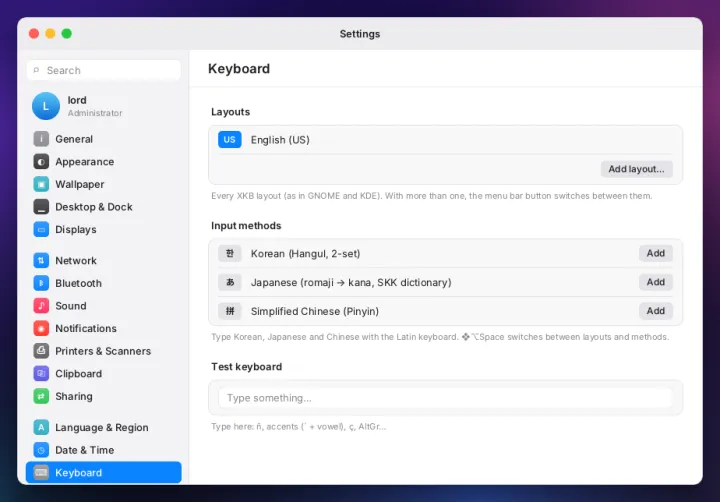Show Notifications settings
720x502 pixels.
104,328
